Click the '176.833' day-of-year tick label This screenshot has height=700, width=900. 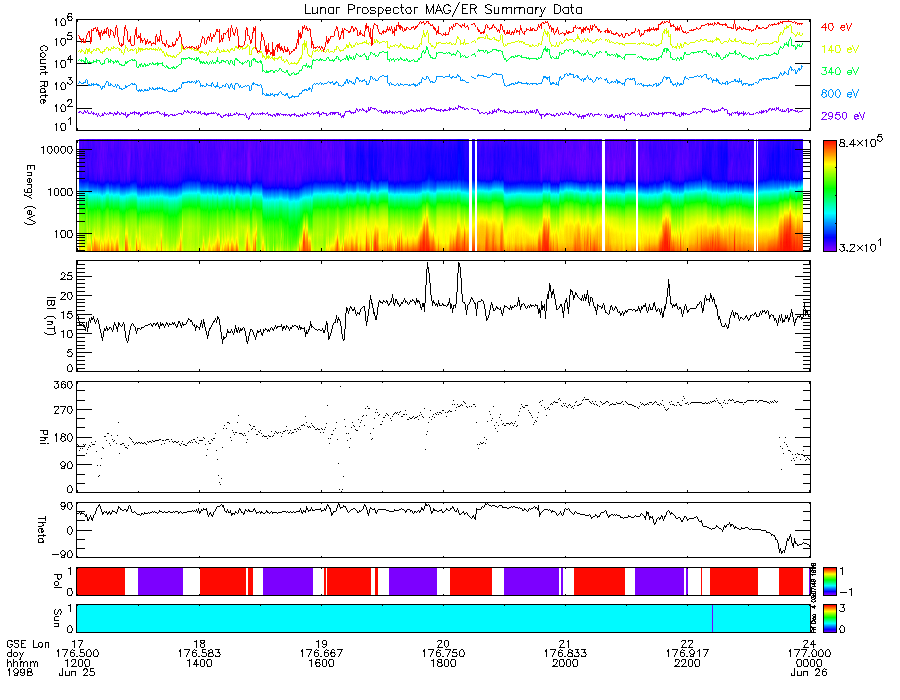(x=565, y=654)
